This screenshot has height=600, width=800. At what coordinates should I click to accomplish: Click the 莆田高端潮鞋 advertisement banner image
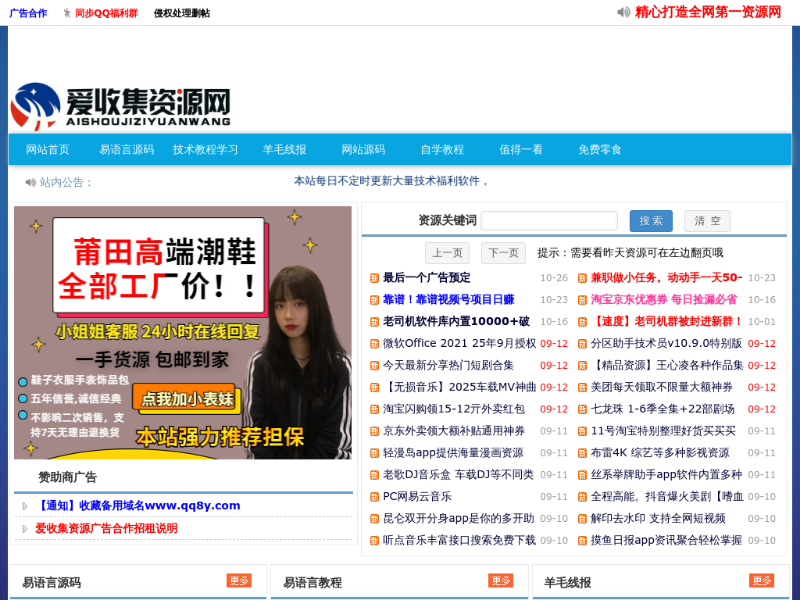183,332
